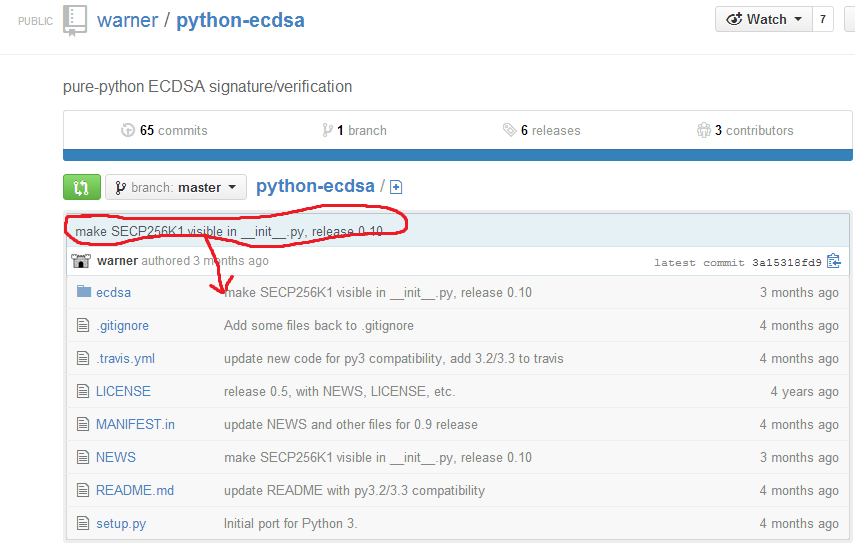Open NEWS row commit message link
This screenshot has height=550, width=855.
(378, 458)
